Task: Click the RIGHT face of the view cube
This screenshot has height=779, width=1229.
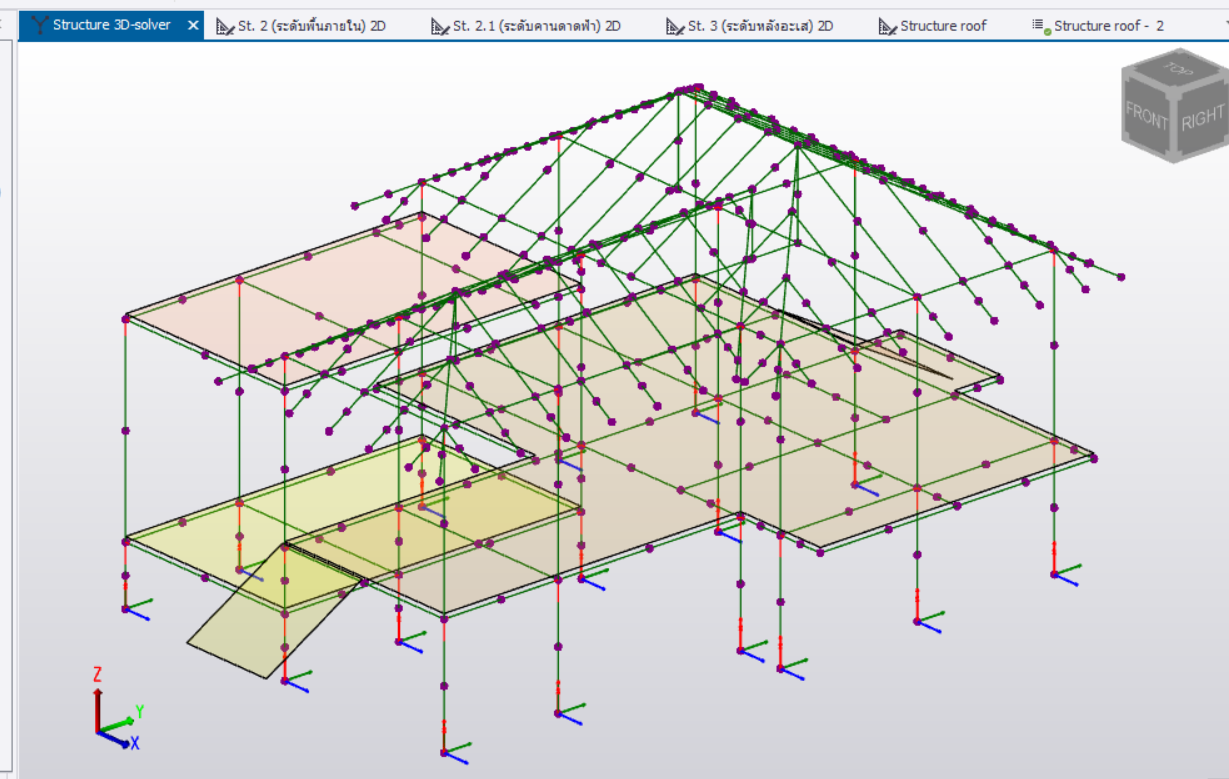Action: (x=1201, y=119)
